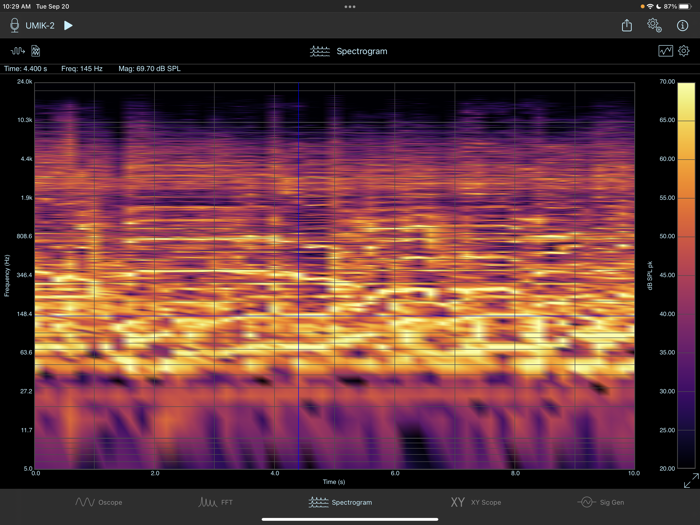Tap the 20.00 color scale minimum label
This screenshot has height=525, width=700.
tap(667, 469)
